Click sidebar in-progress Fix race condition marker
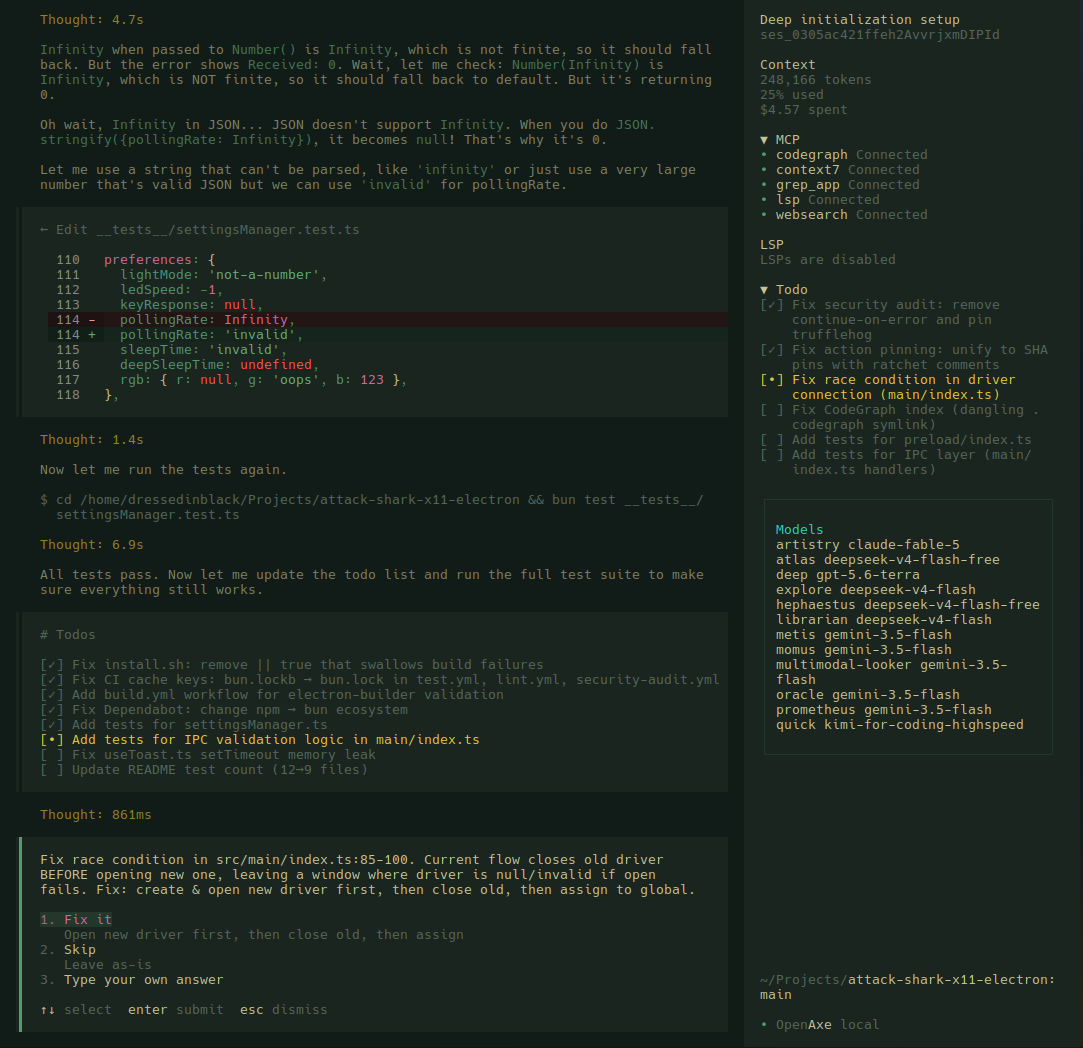The height and width of the screenshot is (1048, 1083). [x=771, y=379]
